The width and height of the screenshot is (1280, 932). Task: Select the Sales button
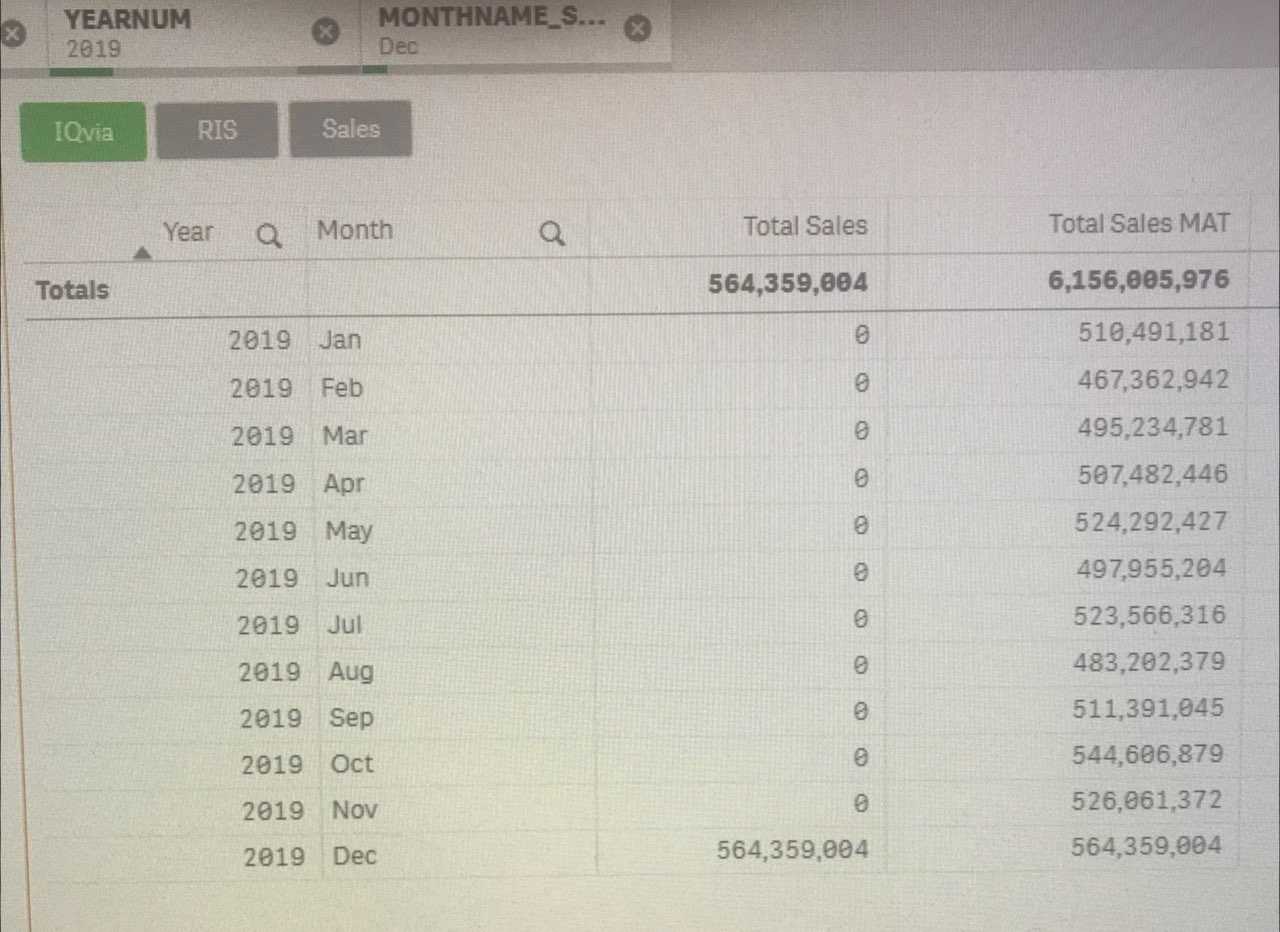tap(351, 128)
